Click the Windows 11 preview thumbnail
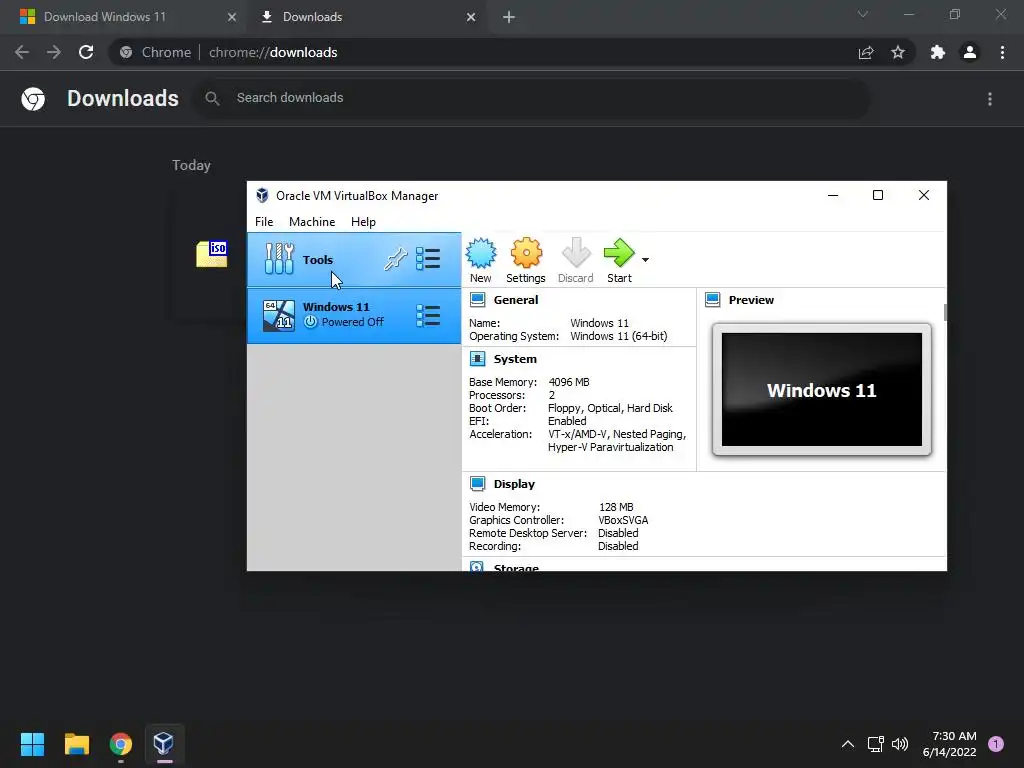 pyautogui.click(x=822, y=389)
